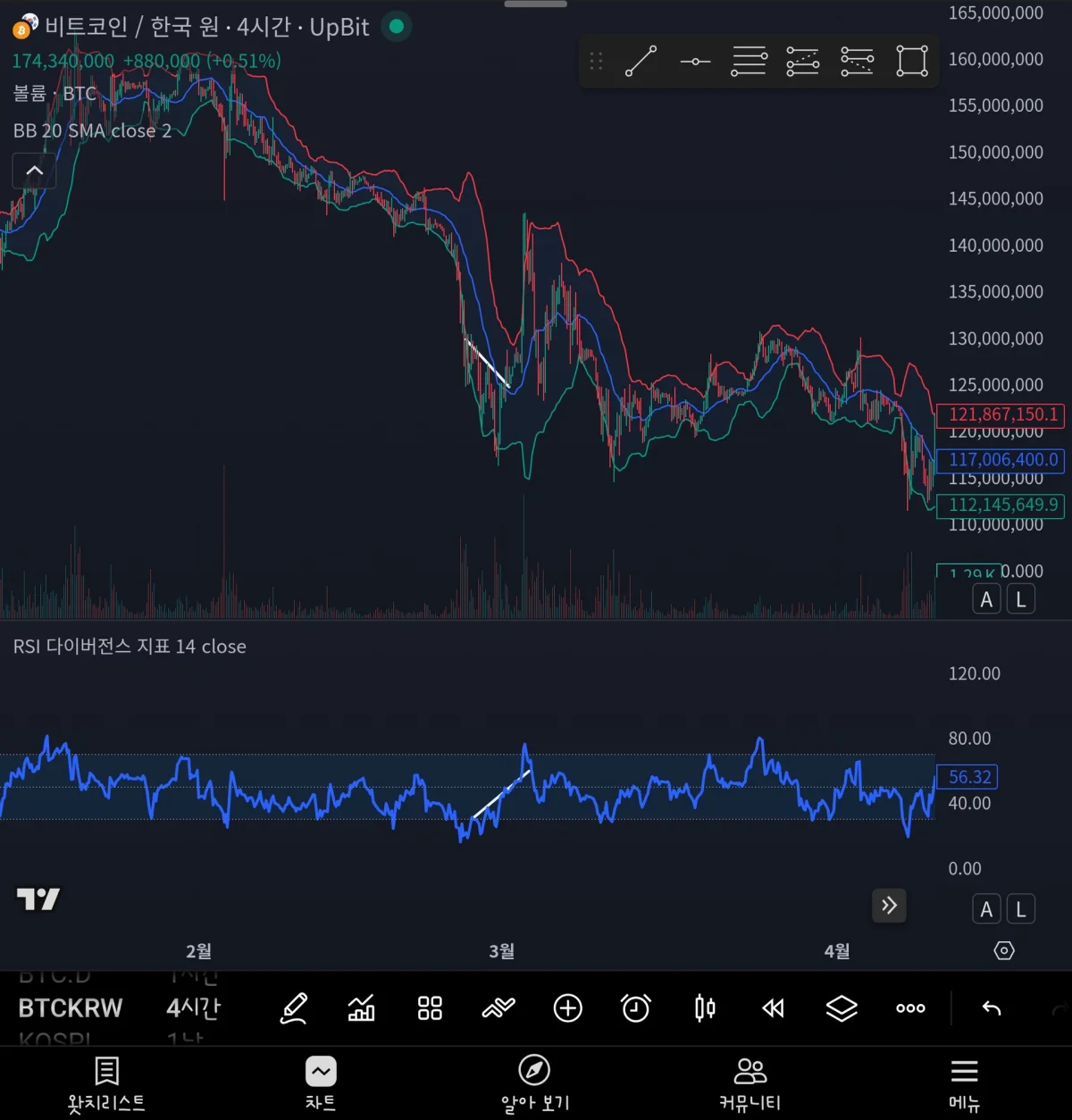Screen dimensions: 1072x1120
Task: Choose the rectangle drawing tool
Action: 911,61
